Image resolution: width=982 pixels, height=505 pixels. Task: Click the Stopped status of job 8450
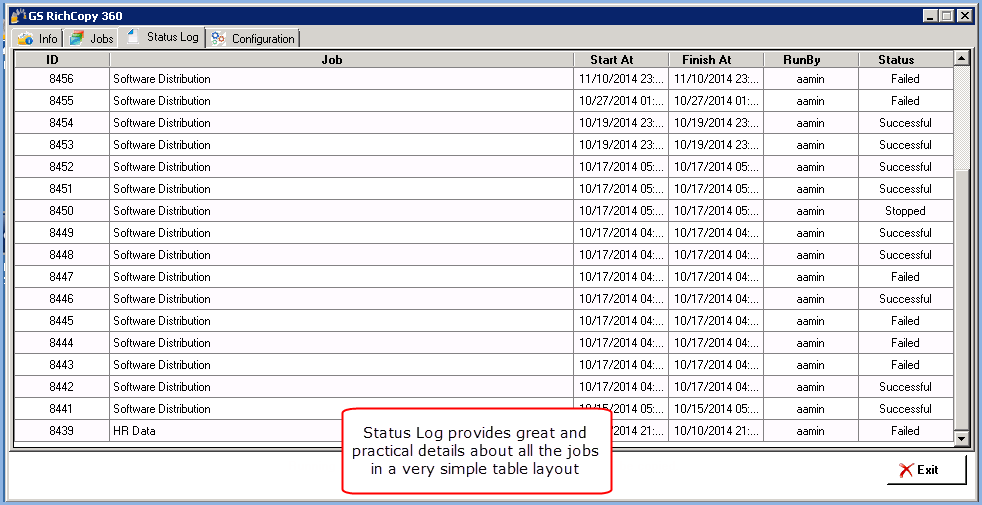point(905,211)
